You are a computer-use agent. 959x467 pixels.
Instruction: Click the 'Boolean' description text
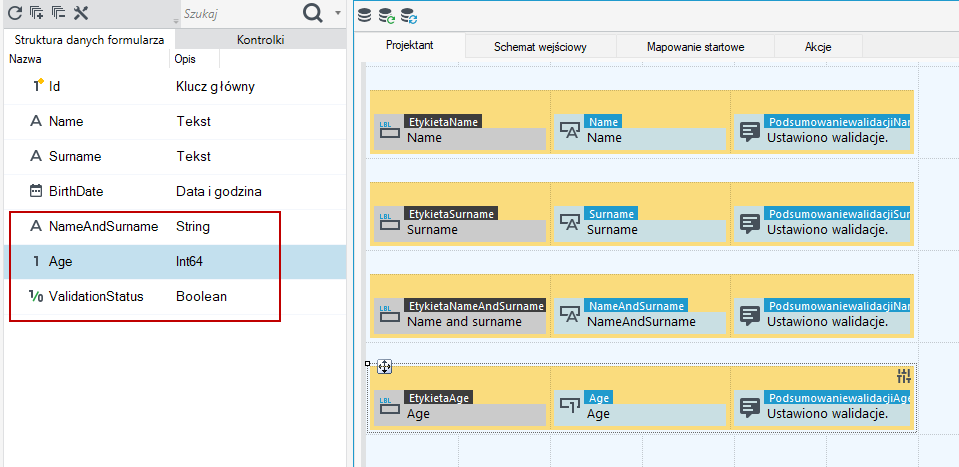[202, 296]
